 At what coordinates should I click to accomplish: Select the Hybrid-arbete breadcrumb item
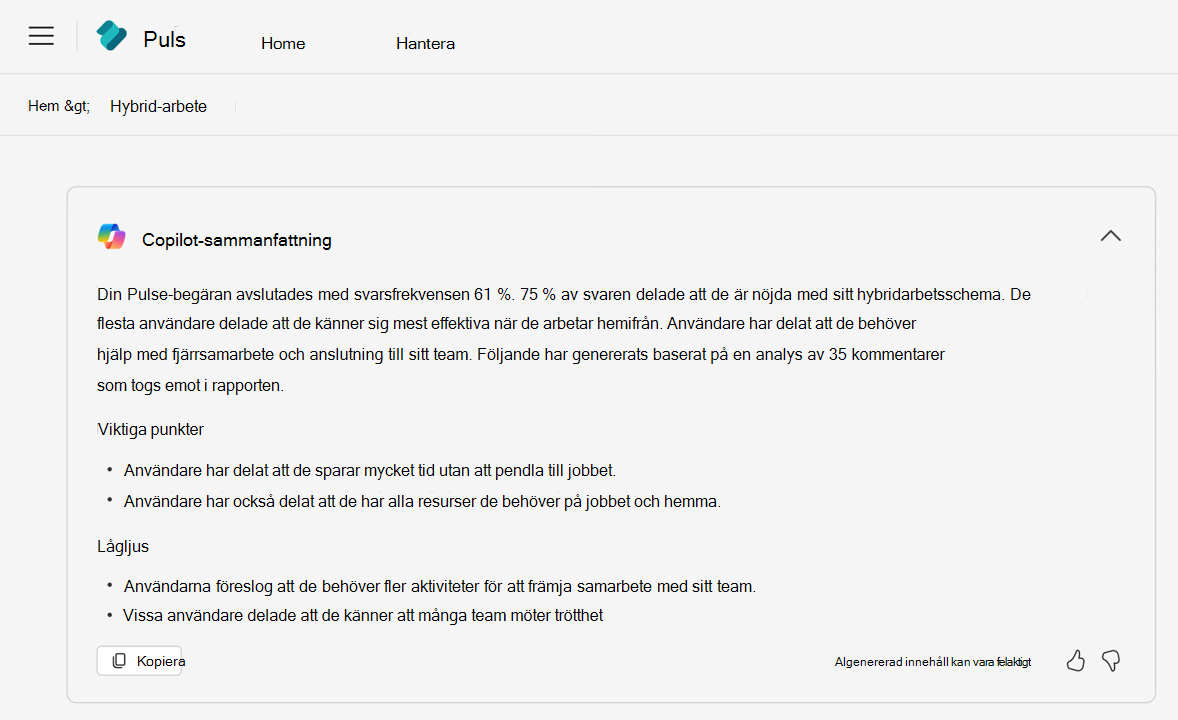click(x=158, y=106)
